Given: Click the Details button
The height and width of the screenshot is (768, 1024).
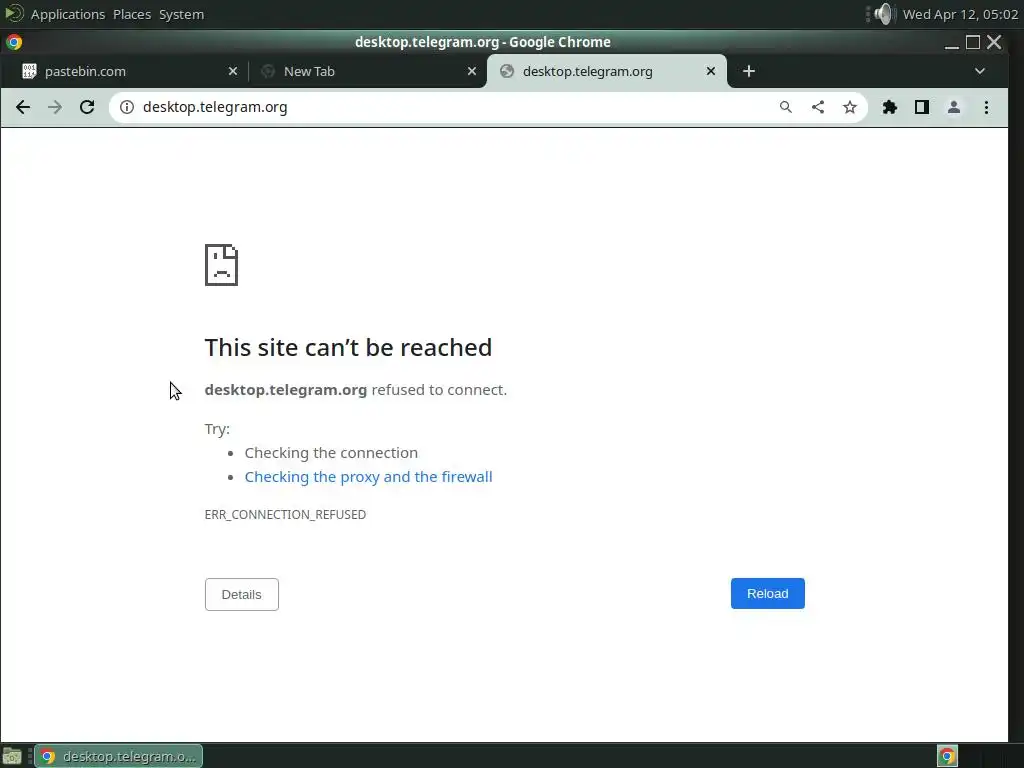Looking at the screenshot, I should tap(242, 594).
